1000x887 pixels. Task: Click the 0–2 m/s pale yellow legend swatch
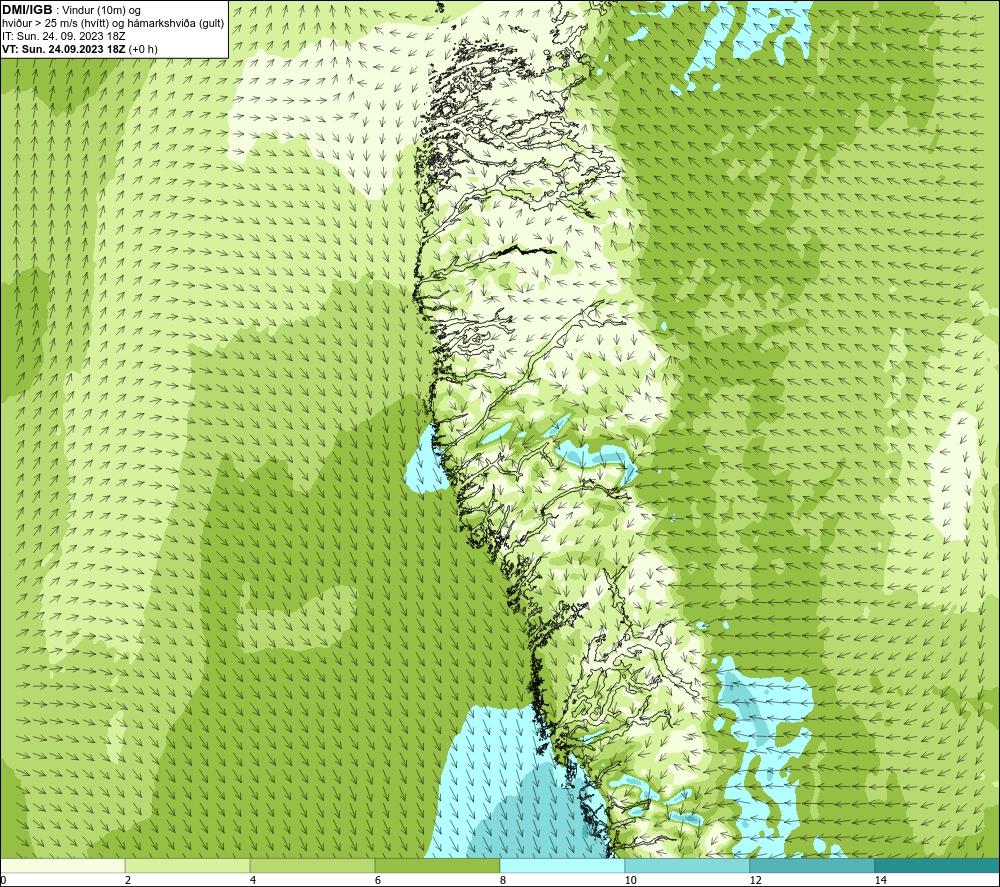pyautogui.click(x=62, y=865)
